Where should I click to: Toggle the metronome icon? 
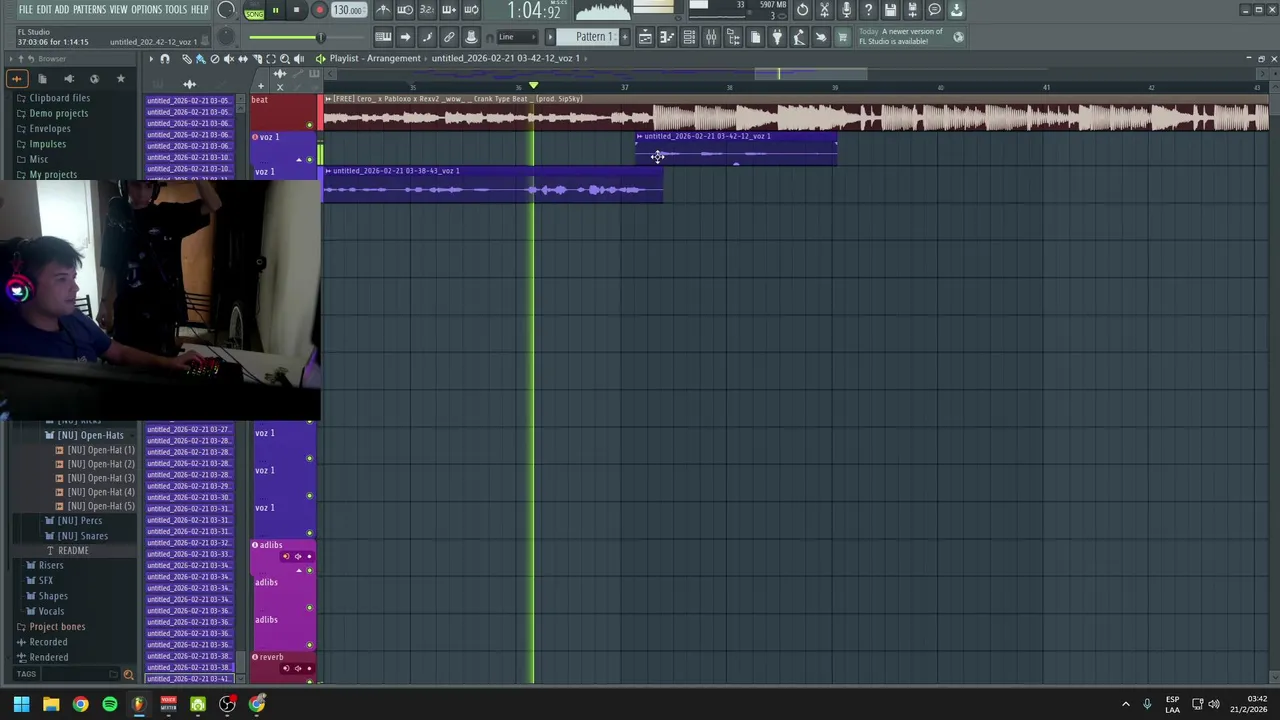[383, 10]
